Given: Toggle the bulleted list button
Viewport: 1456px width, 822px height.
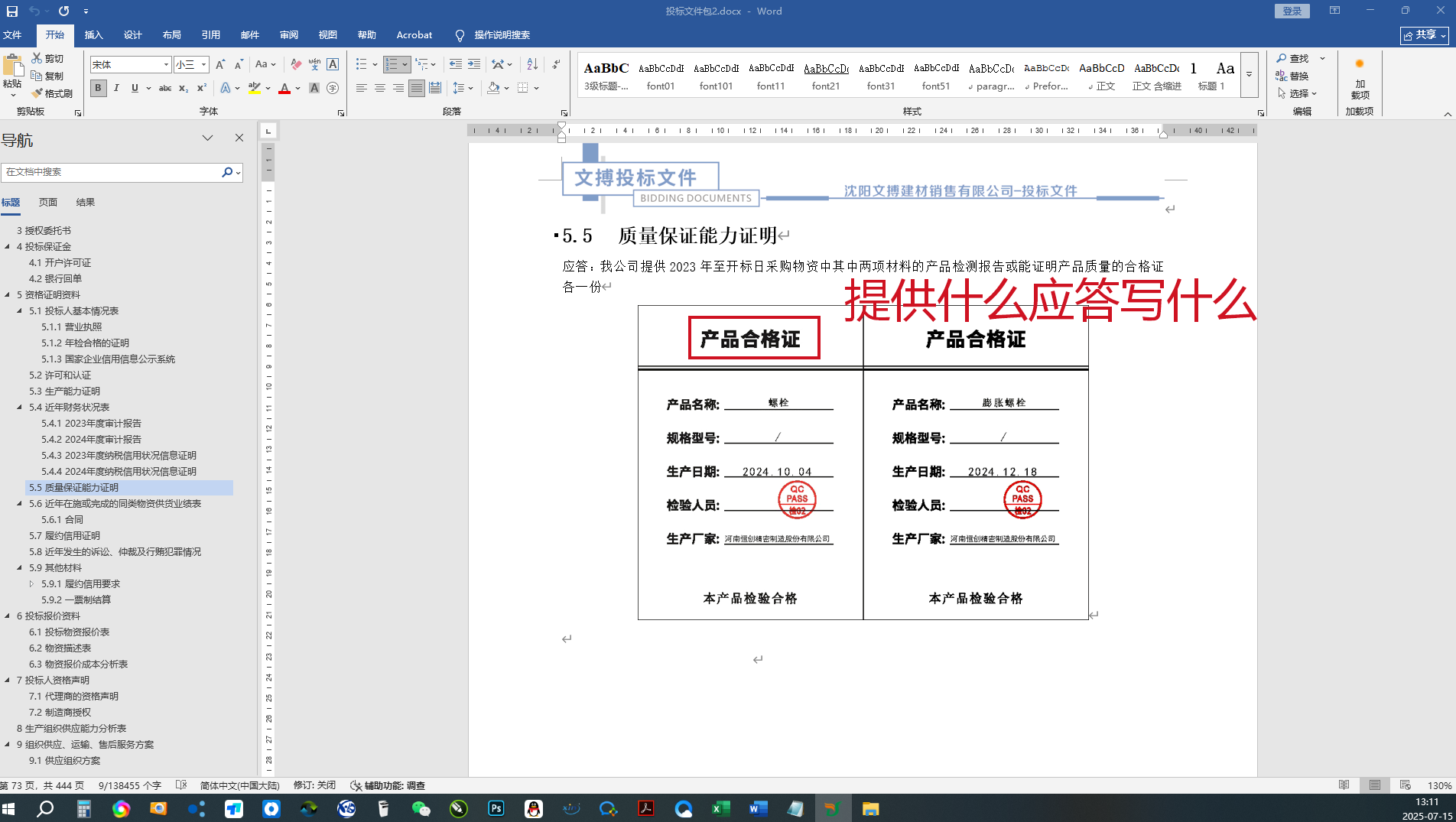Looking at the screenshot, I should coord(361,65).
